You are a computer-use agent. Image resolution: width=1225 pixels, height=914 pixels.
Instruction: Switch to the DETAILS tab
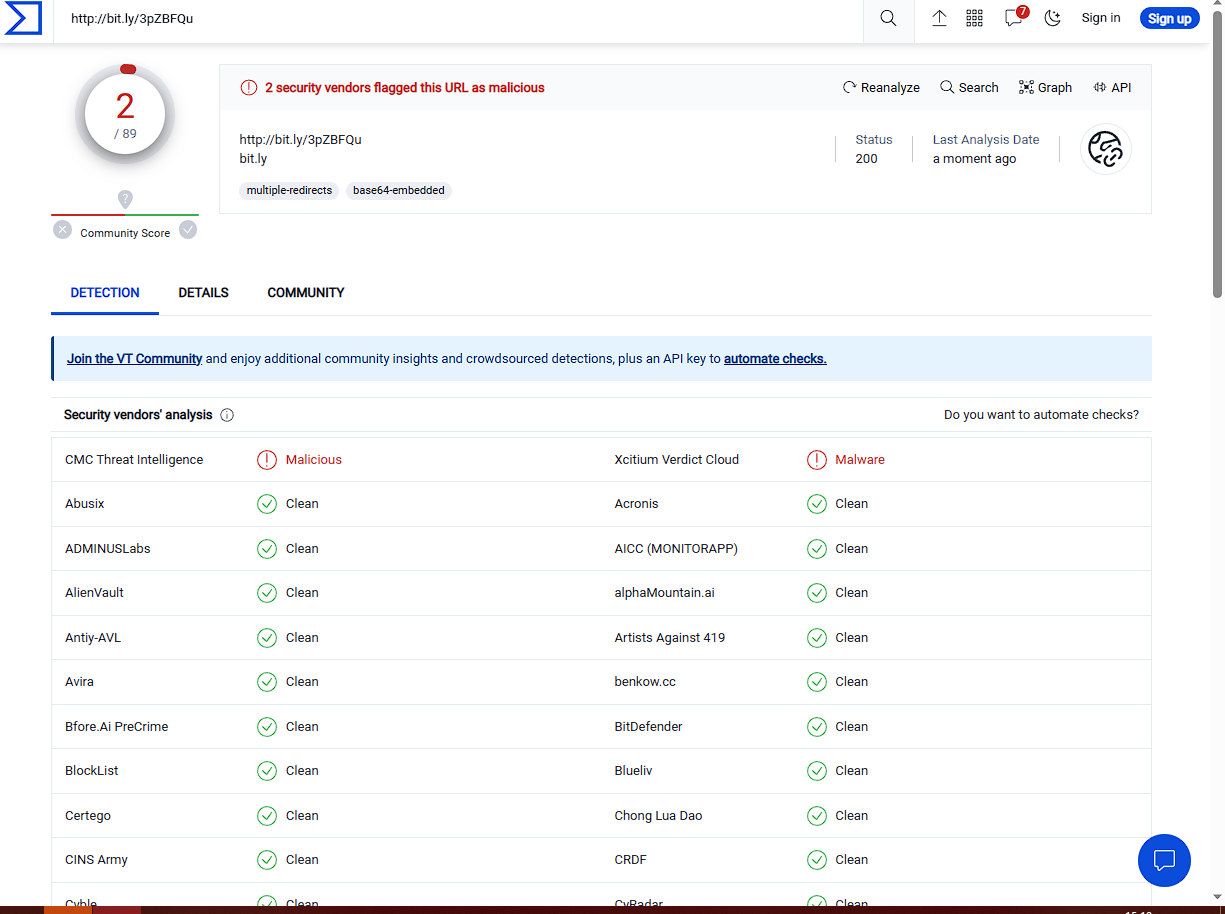[204, 293]
